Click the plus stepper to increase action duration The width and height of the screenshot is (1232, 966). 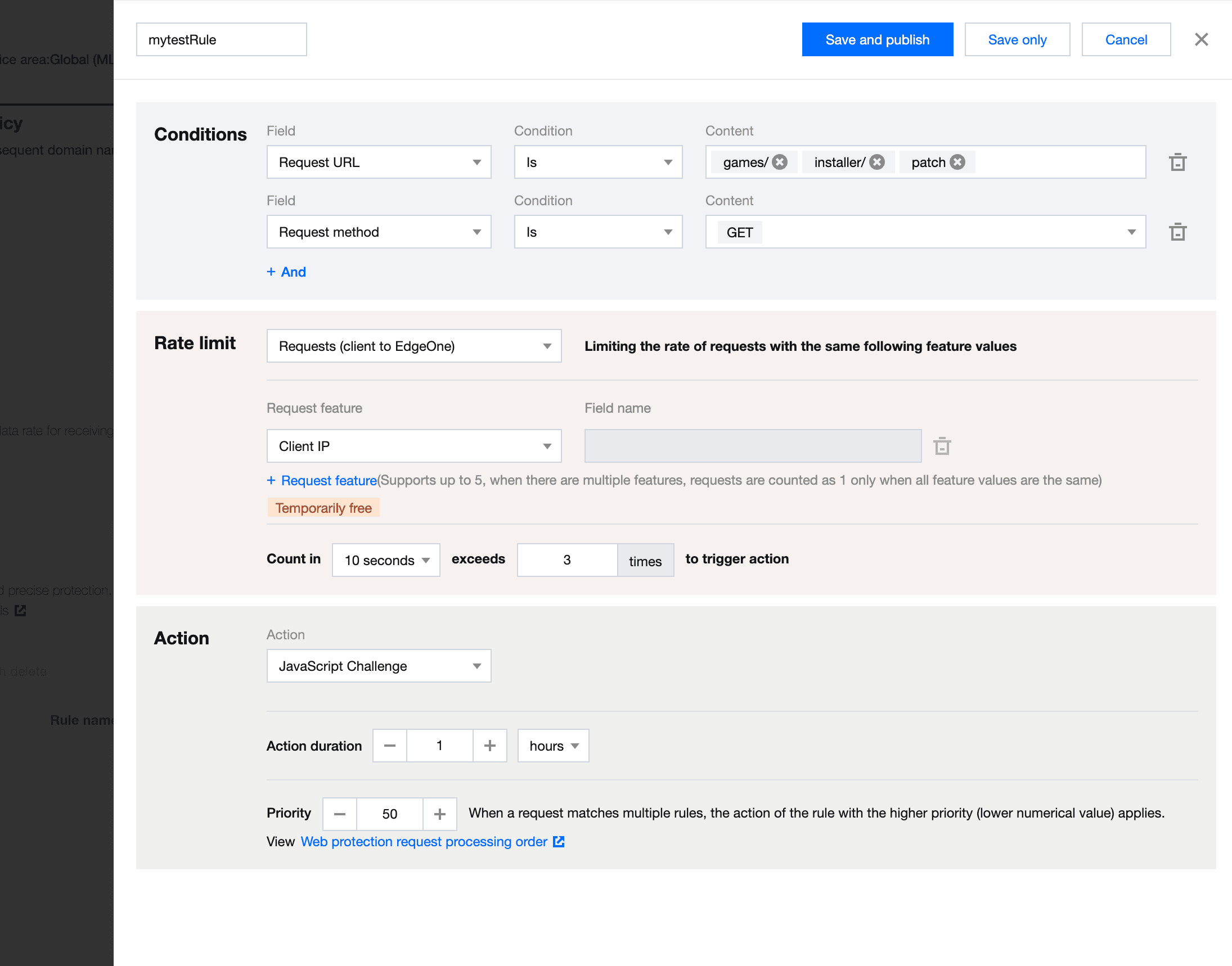pyautogui.click(x=490, y=745)
